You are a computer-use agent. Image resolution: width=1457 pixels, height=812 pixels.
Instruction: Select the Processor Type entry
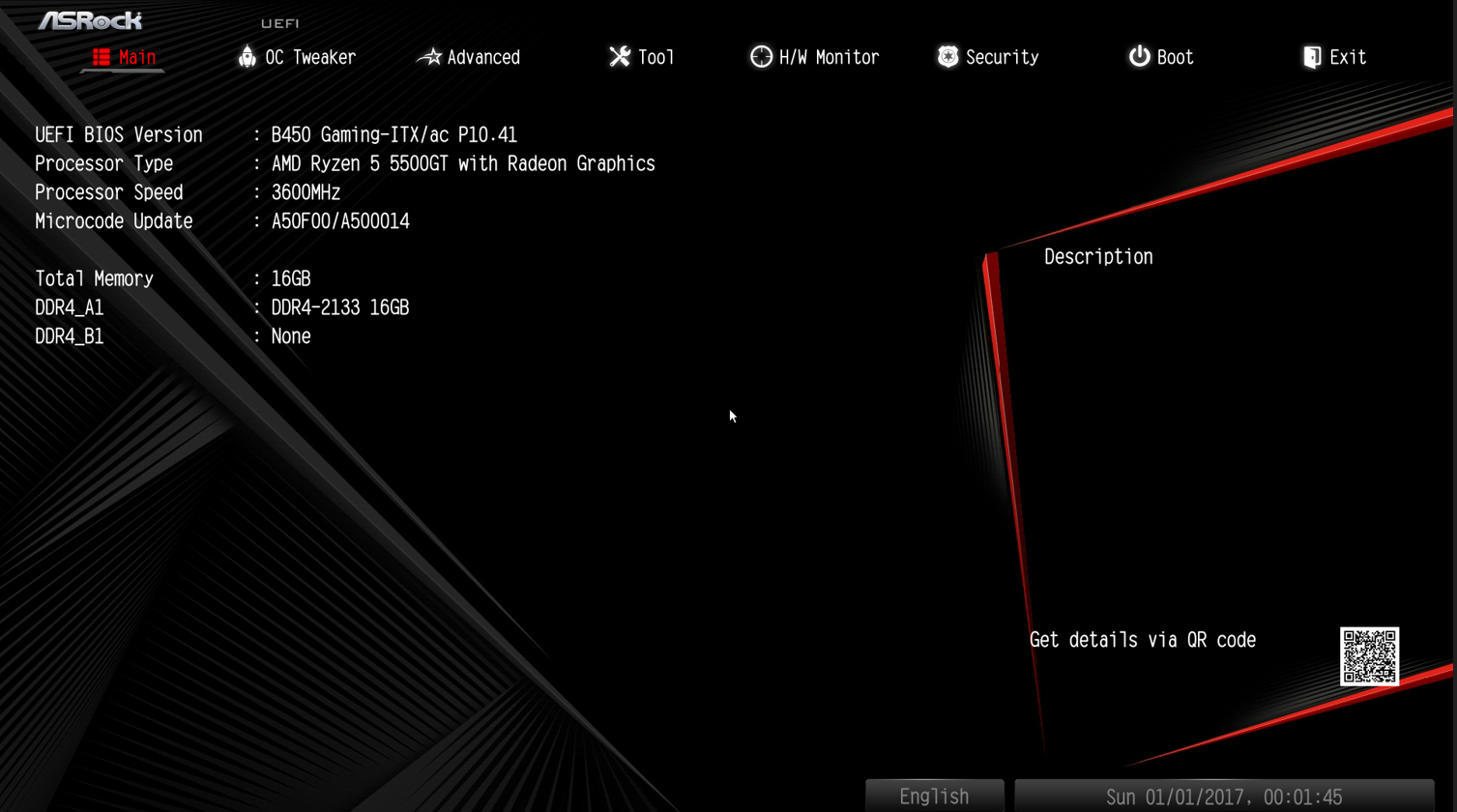click(x=345, y=163)
